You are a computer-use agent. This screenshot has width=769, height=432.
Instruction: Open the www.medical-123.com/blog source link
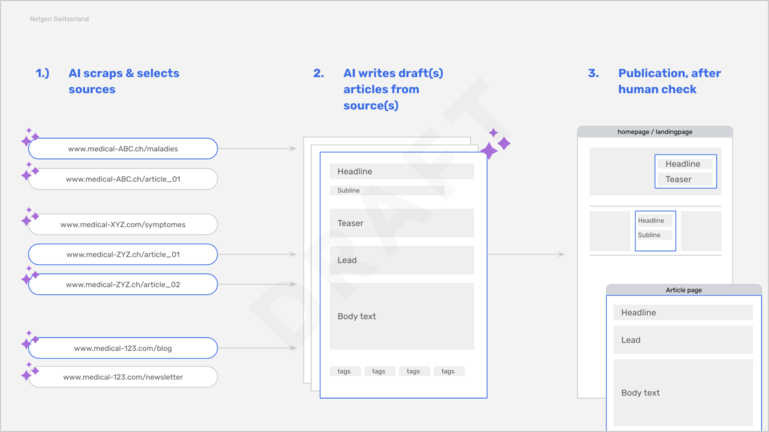point(123,348)
